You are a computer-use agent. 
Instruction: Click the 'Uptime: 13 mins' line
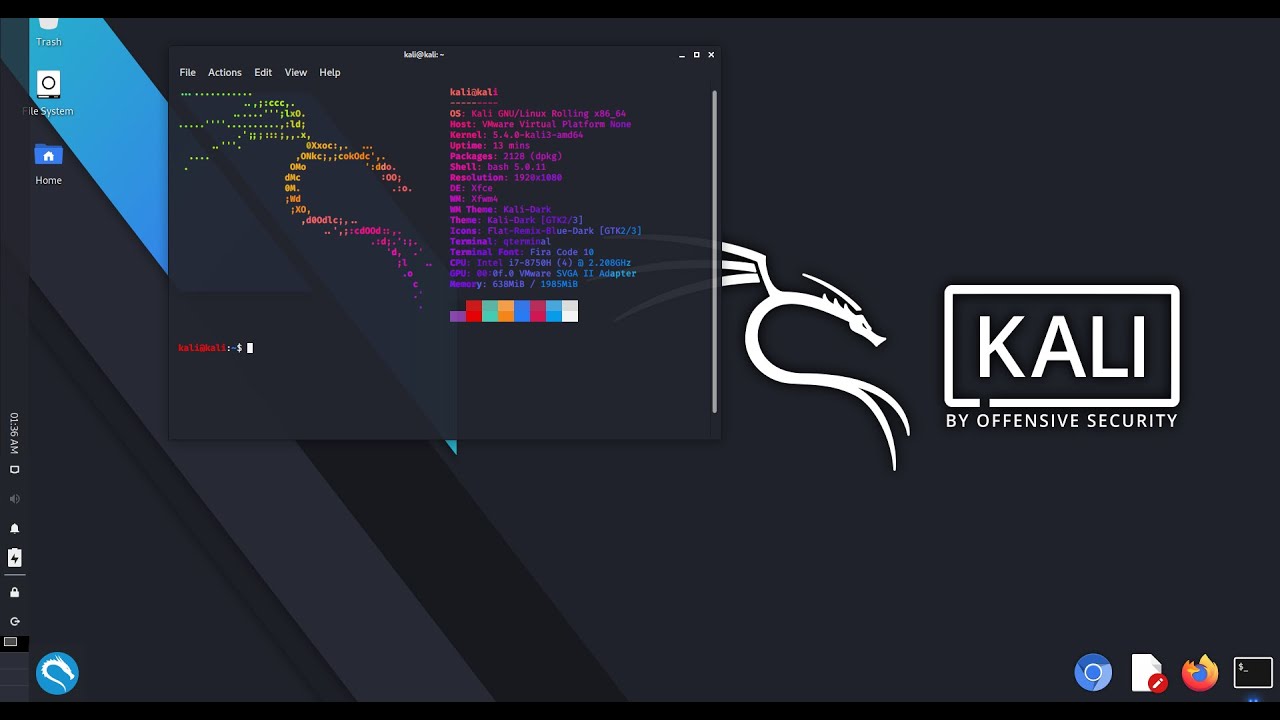[x=490, y=146]
